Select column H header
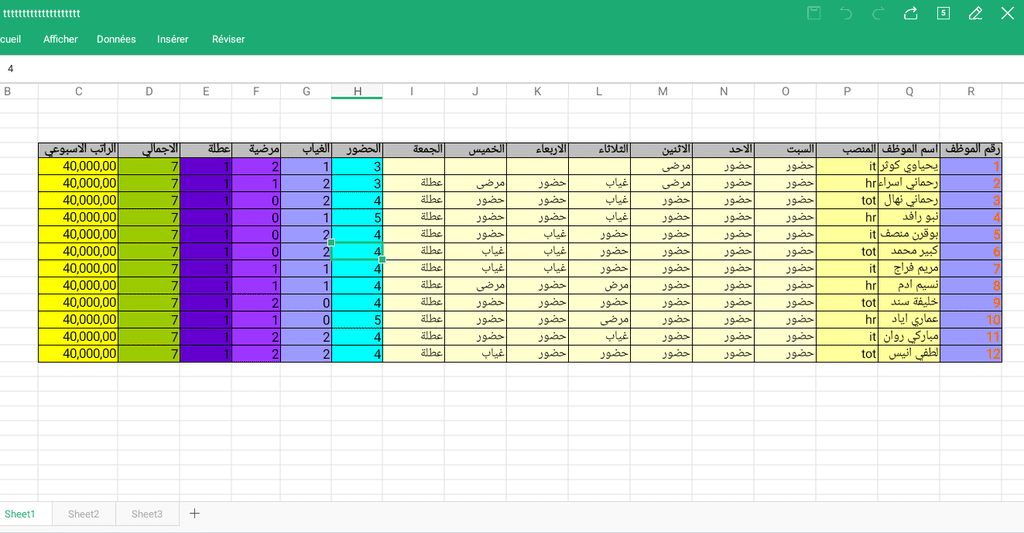This screenshot has width=1024, height=533. [357, 92]
